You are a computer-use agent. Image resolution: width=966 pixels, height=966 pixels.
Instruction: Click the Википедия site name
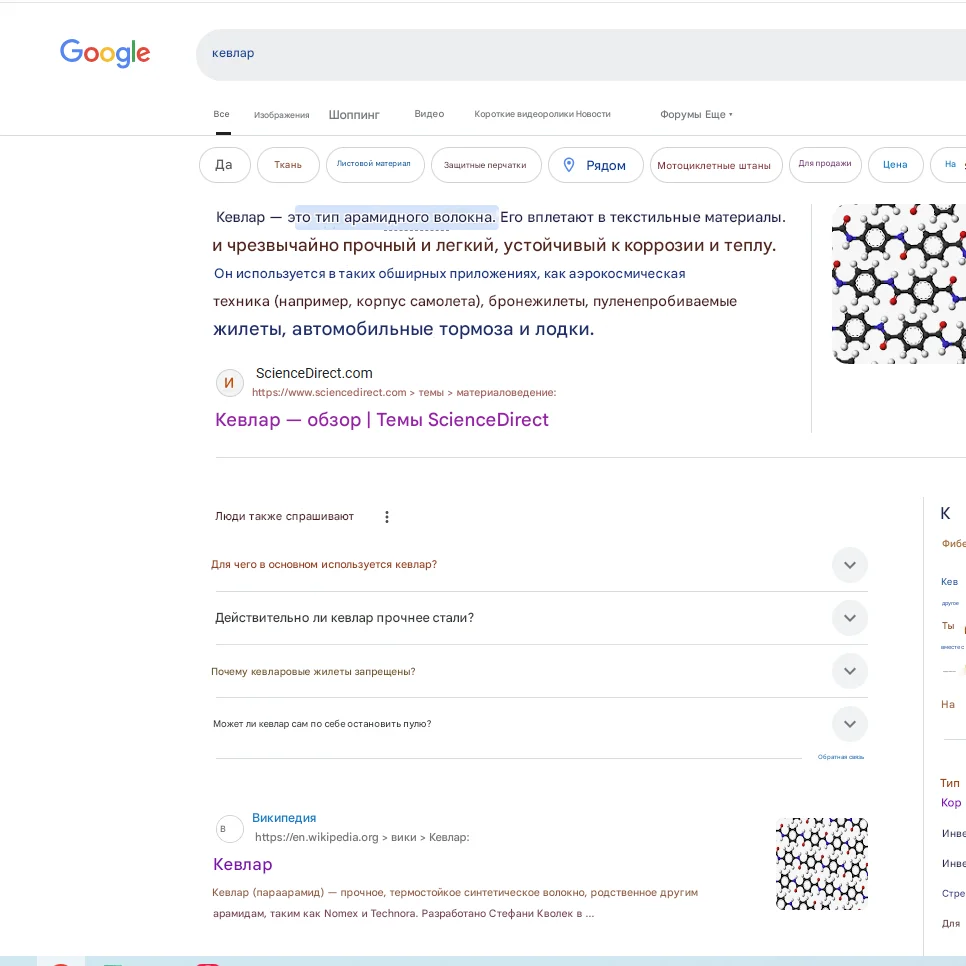click(x=284, y=818)
